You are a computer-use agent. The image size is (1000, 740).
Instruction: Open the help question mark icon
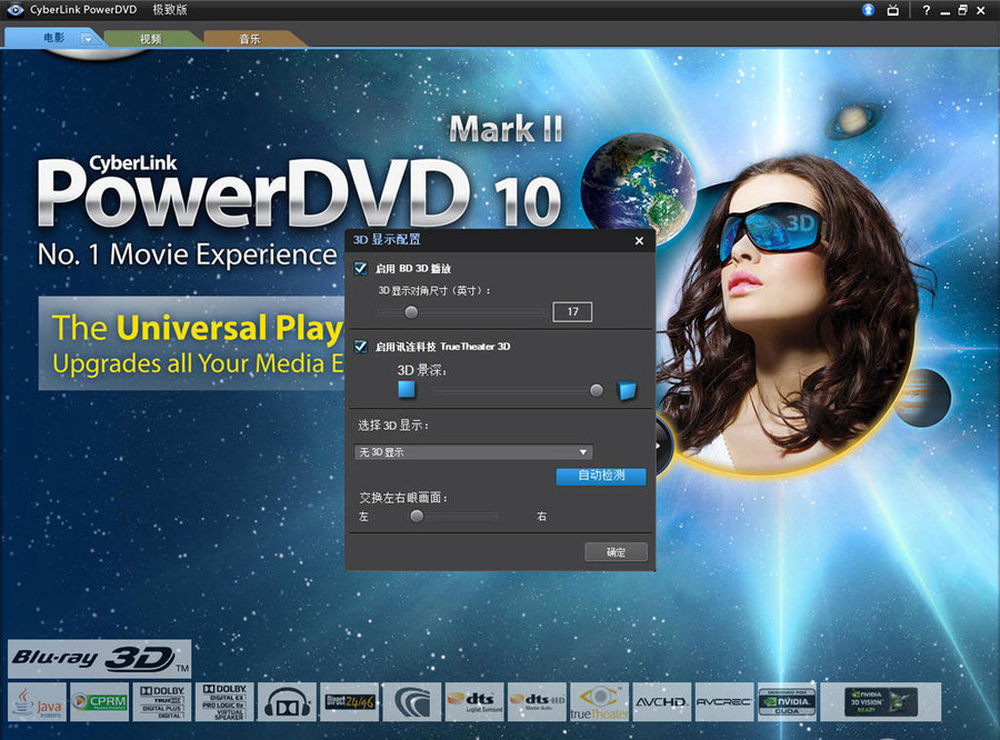pos(926,10)
